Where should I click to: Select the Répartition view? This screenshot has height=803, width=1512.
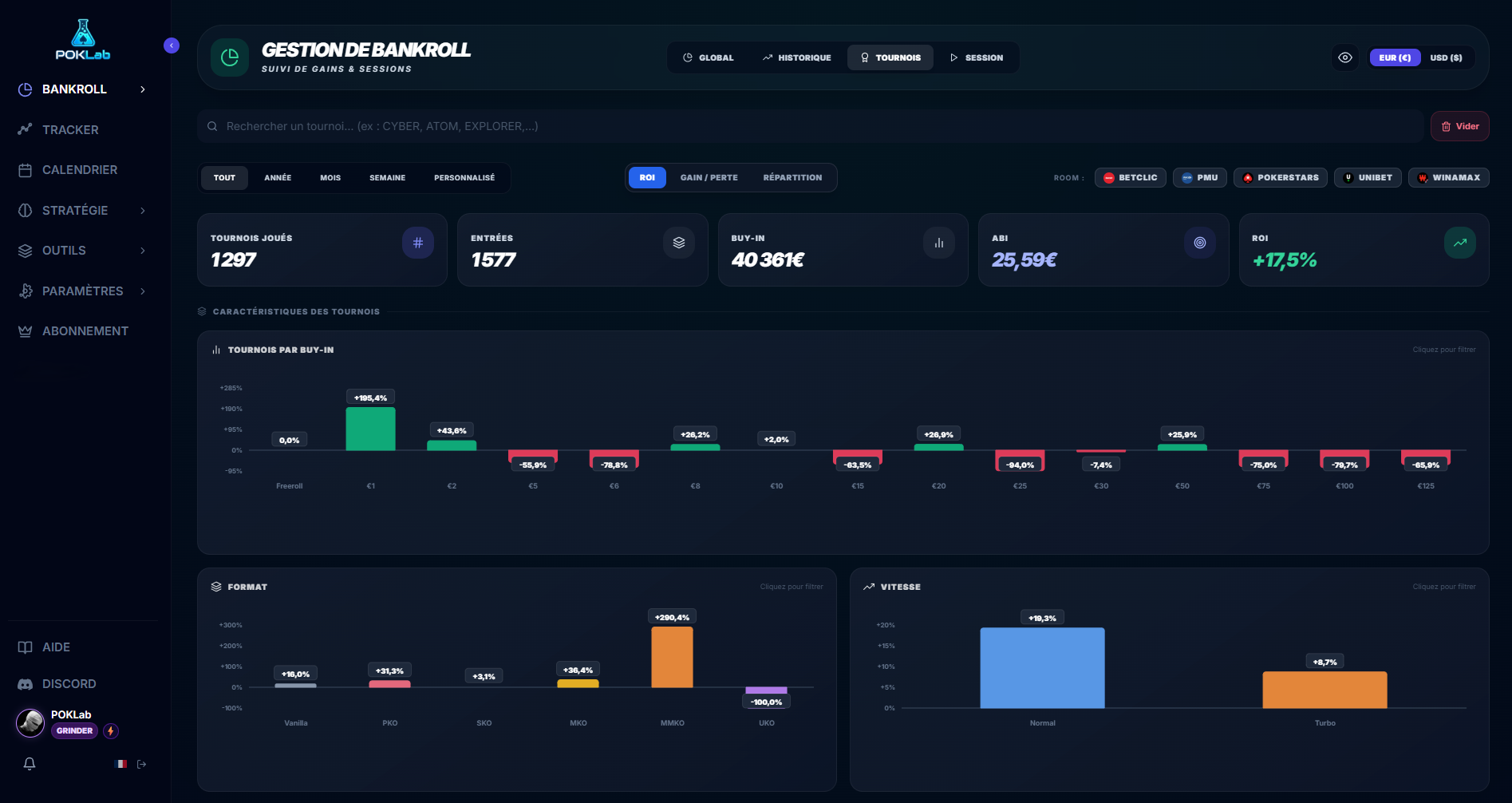[x=792, y=178]
